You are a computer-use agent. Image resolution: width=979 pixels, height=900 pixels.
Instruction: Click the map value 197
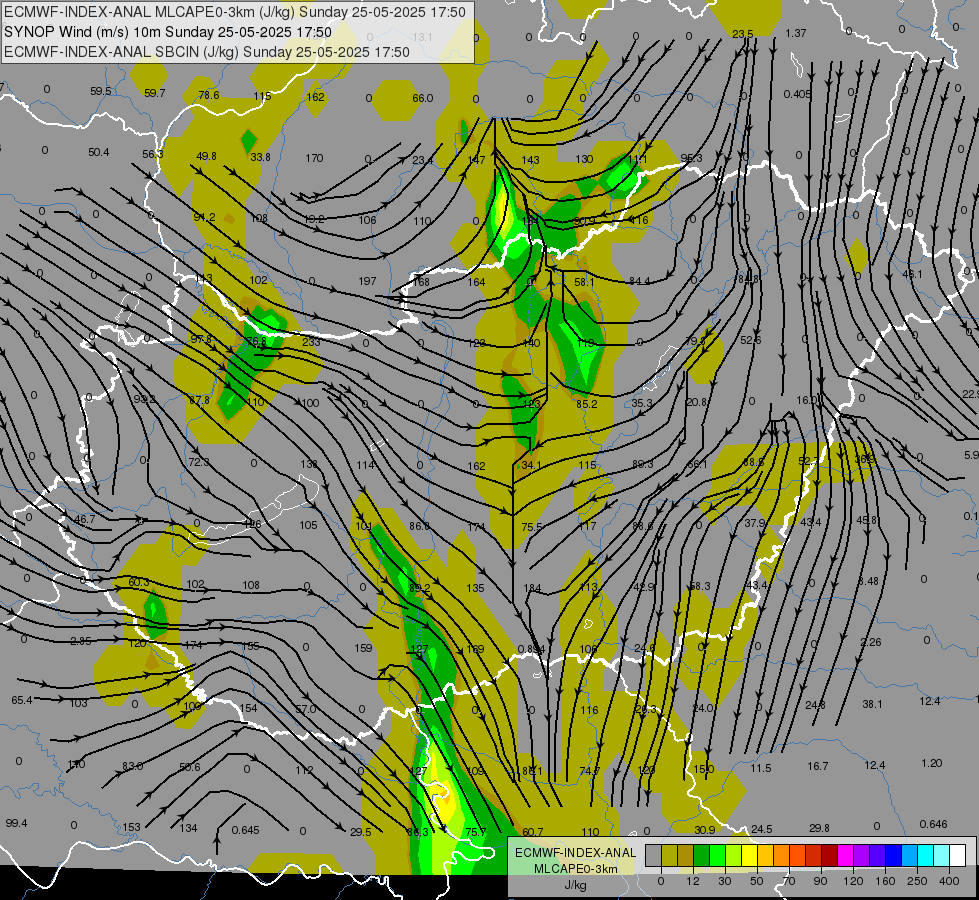pyautogui.click(x=368, y=281)
